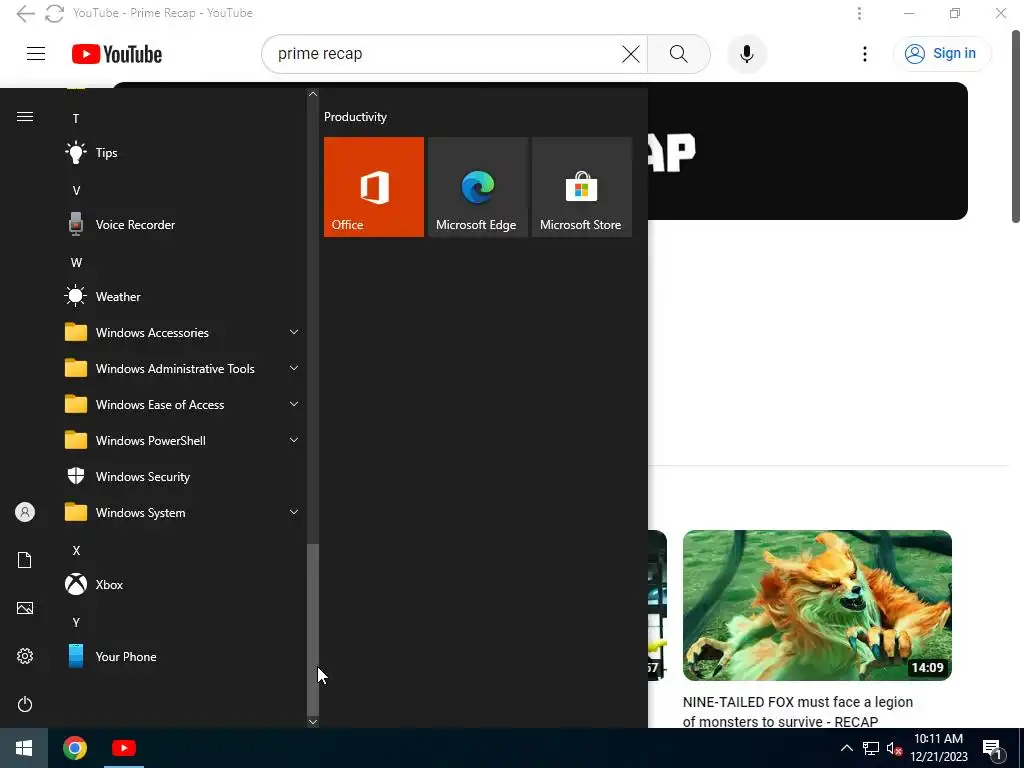Expand the Start menu hamburger
Image resolution: width=1024 pixels, height=768 pixels.
coord(25,117)
